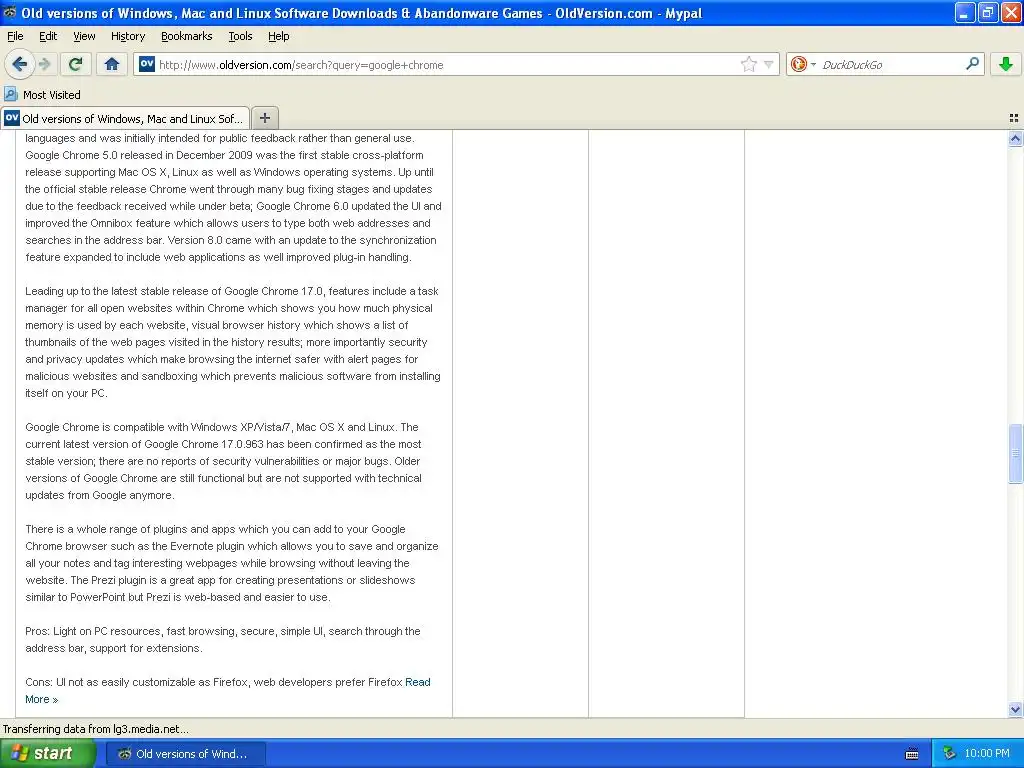Click the scrollbar down arrow

click(1016, 709)
